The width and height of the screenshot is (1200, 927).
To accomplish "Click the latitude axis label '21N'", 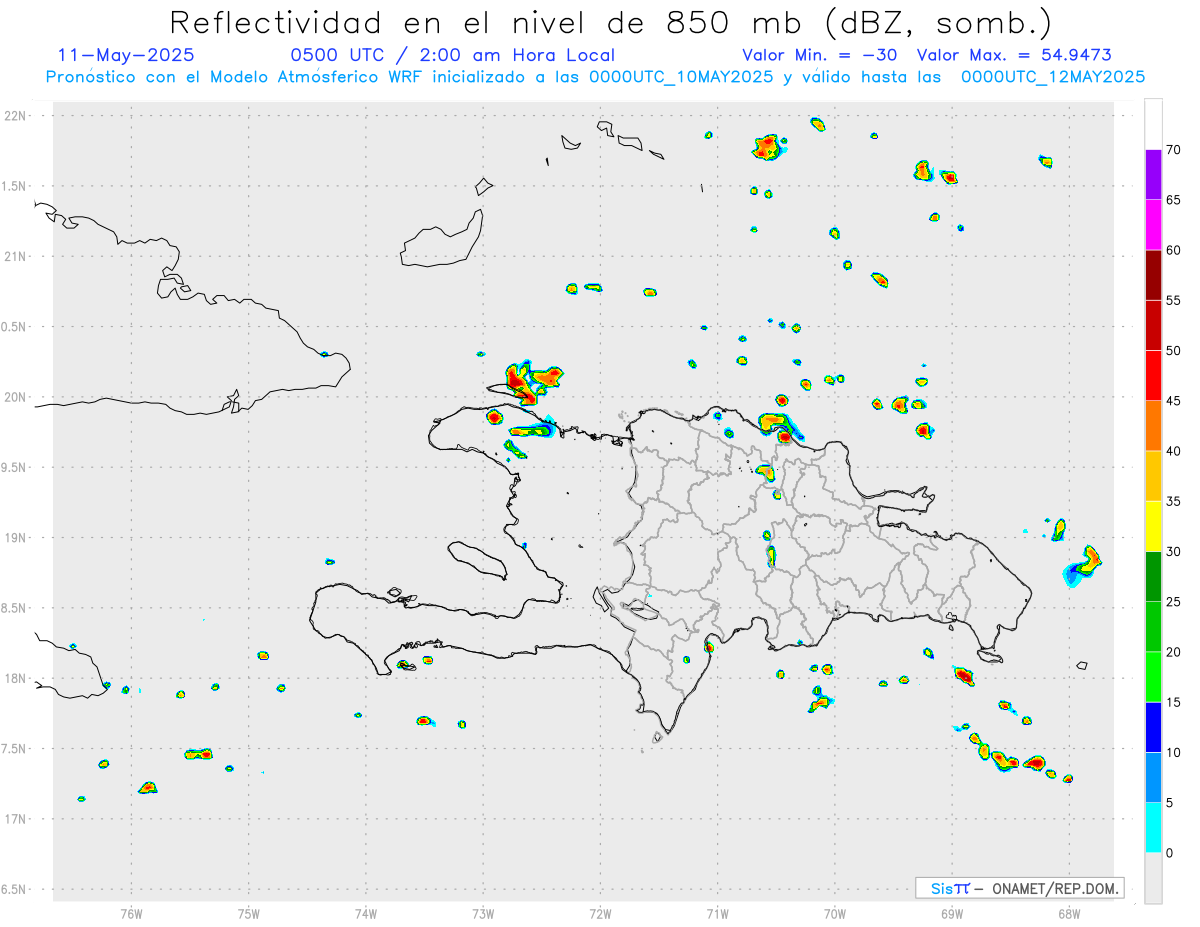I will tap(17, 257).
